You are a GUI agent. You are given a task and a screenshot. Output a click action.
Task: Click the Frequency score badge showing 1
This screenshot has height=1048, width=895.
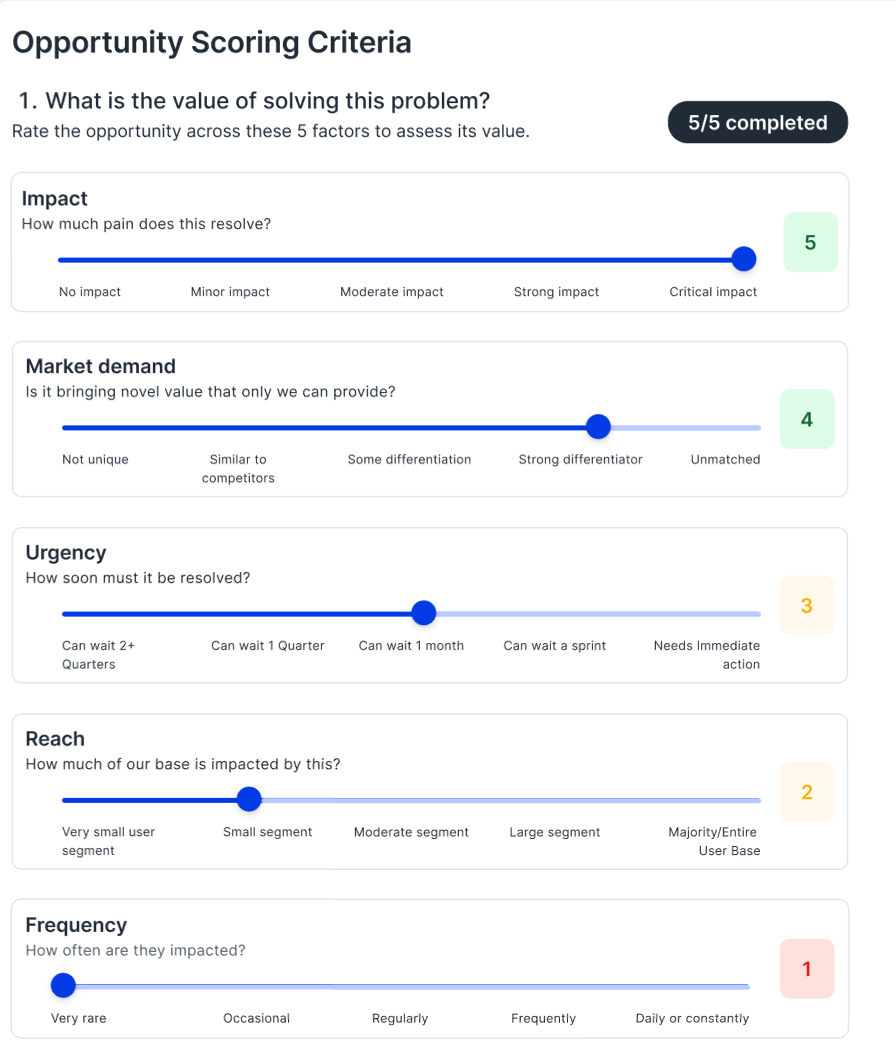[x=806, y=968]
